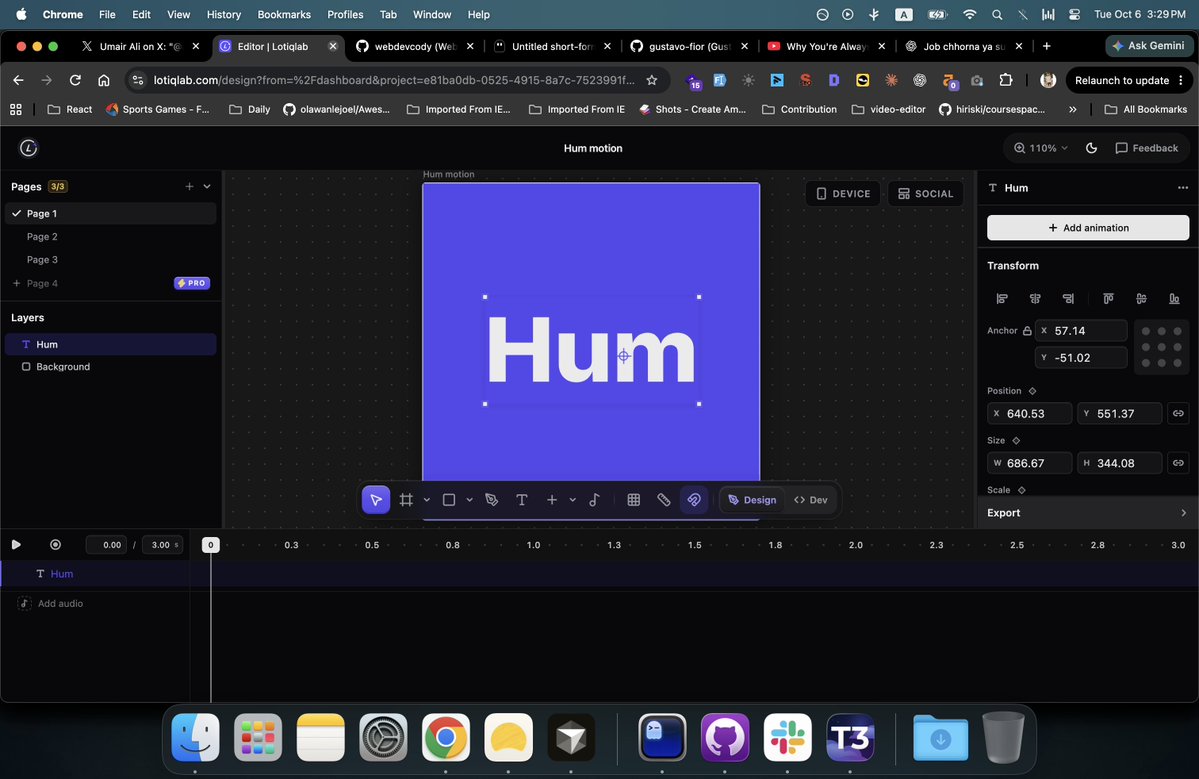Align layer to left edge
This screenshot has width=1199, height=779.
[x=1002, y=298]
